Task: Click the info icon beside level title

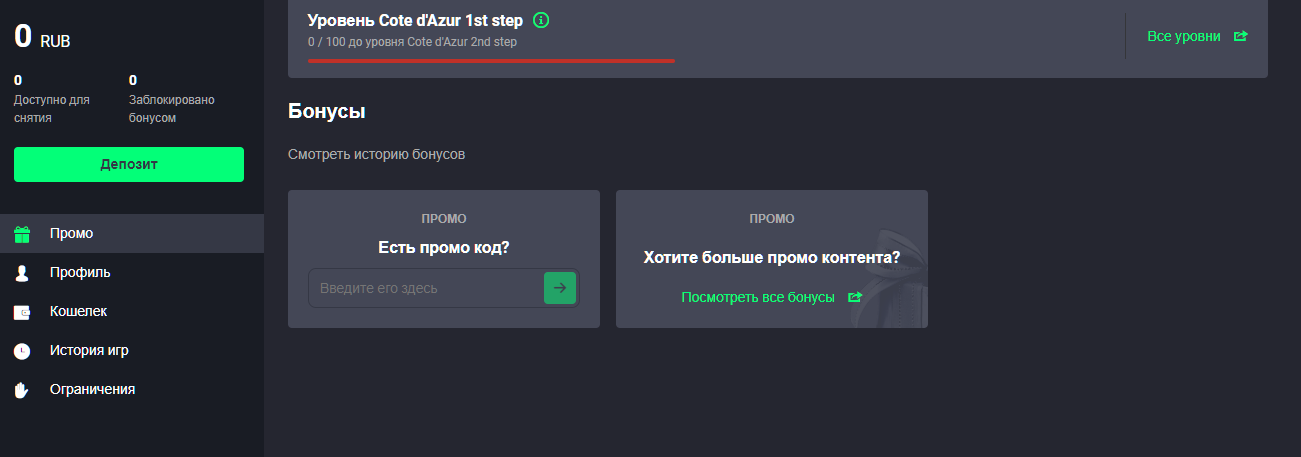Action: (541, 20)
